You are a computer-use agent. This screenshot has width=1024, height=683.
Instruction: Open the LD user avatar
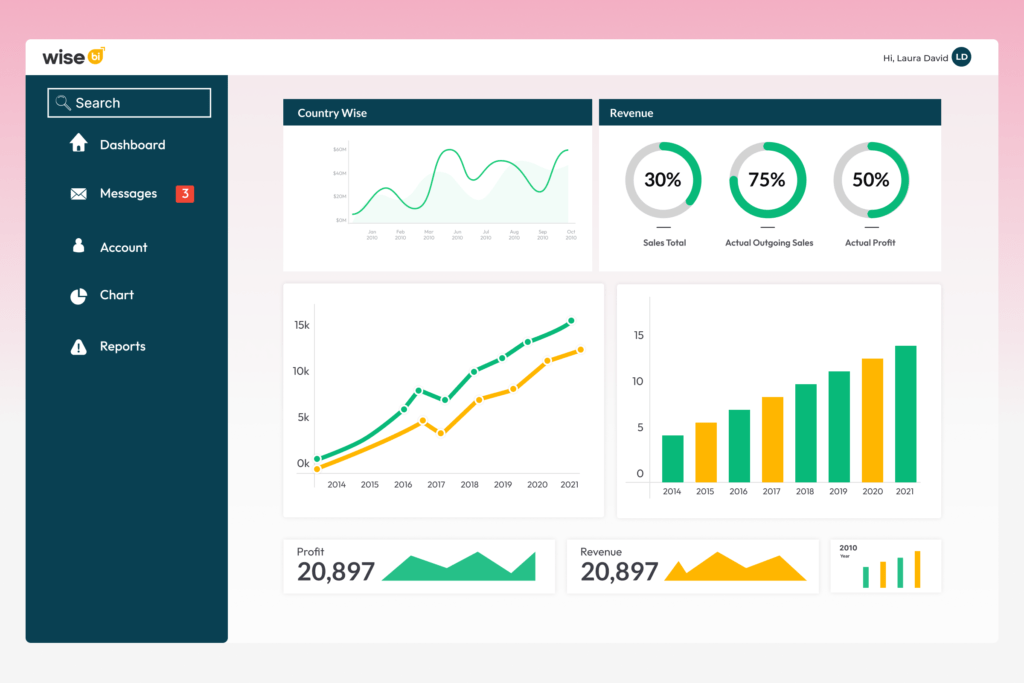point(961,57)
